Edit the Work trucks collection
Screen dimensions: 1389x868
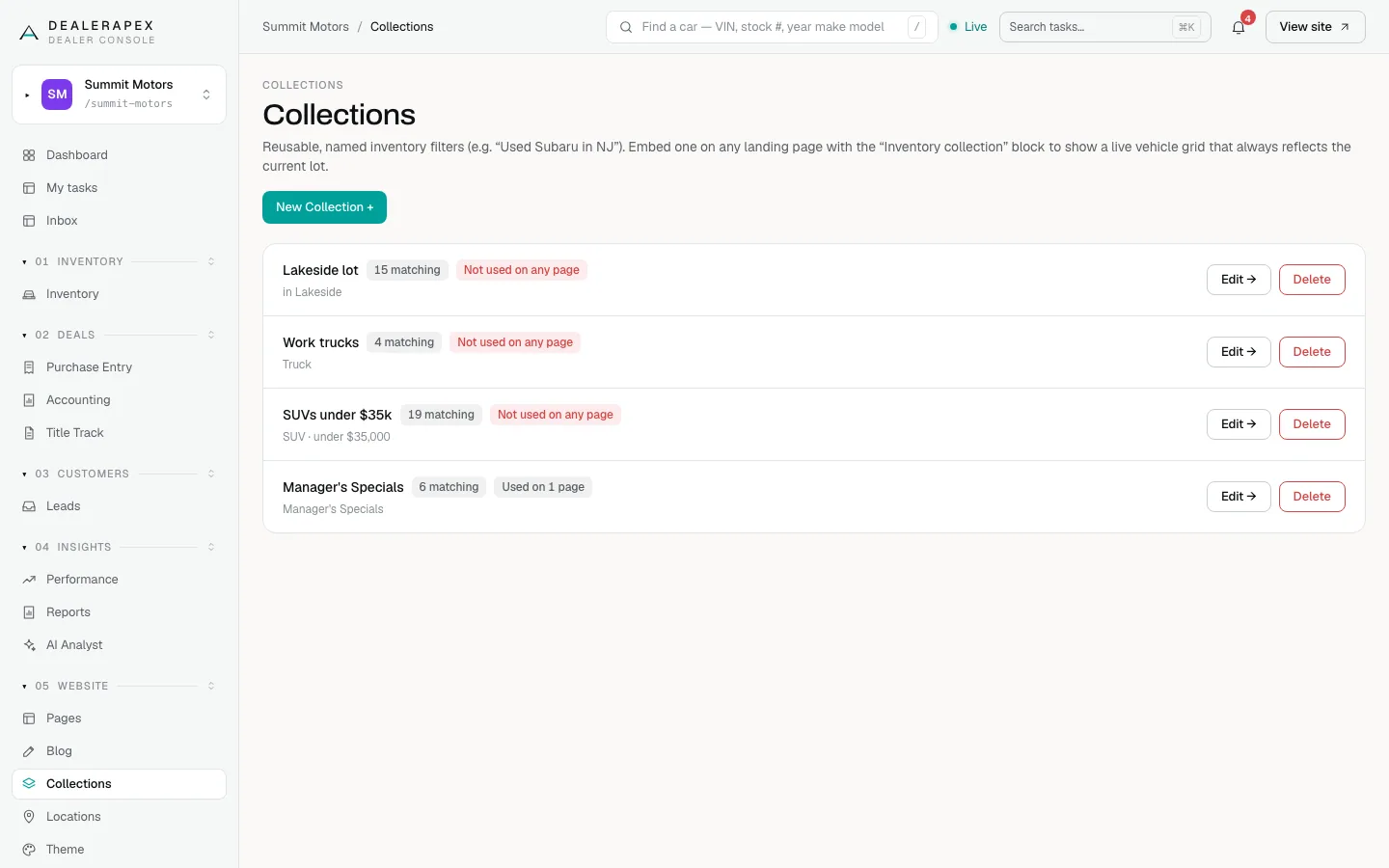point(1239,352)
